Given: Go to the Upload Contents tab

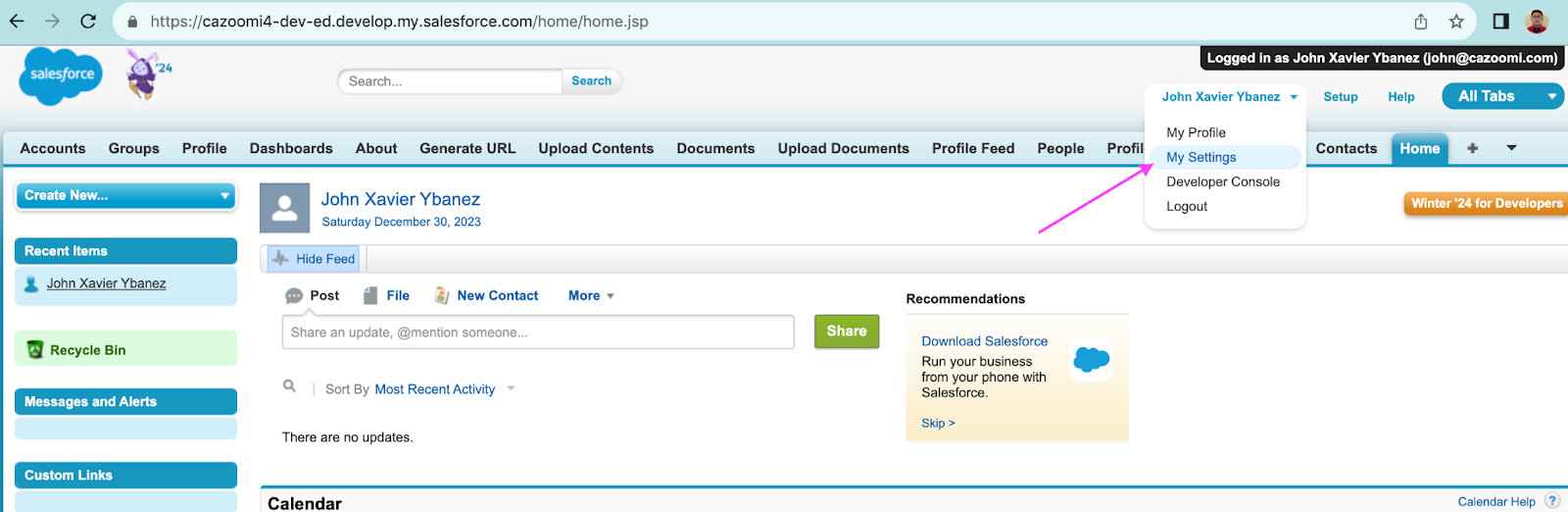Looking at the screenshot, I should click(x=596, y=148).
